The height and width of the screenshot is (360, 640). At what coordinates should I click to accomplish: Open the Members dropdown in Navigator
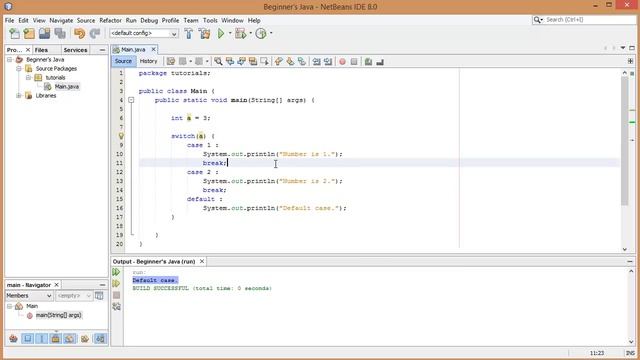[29, 296]
